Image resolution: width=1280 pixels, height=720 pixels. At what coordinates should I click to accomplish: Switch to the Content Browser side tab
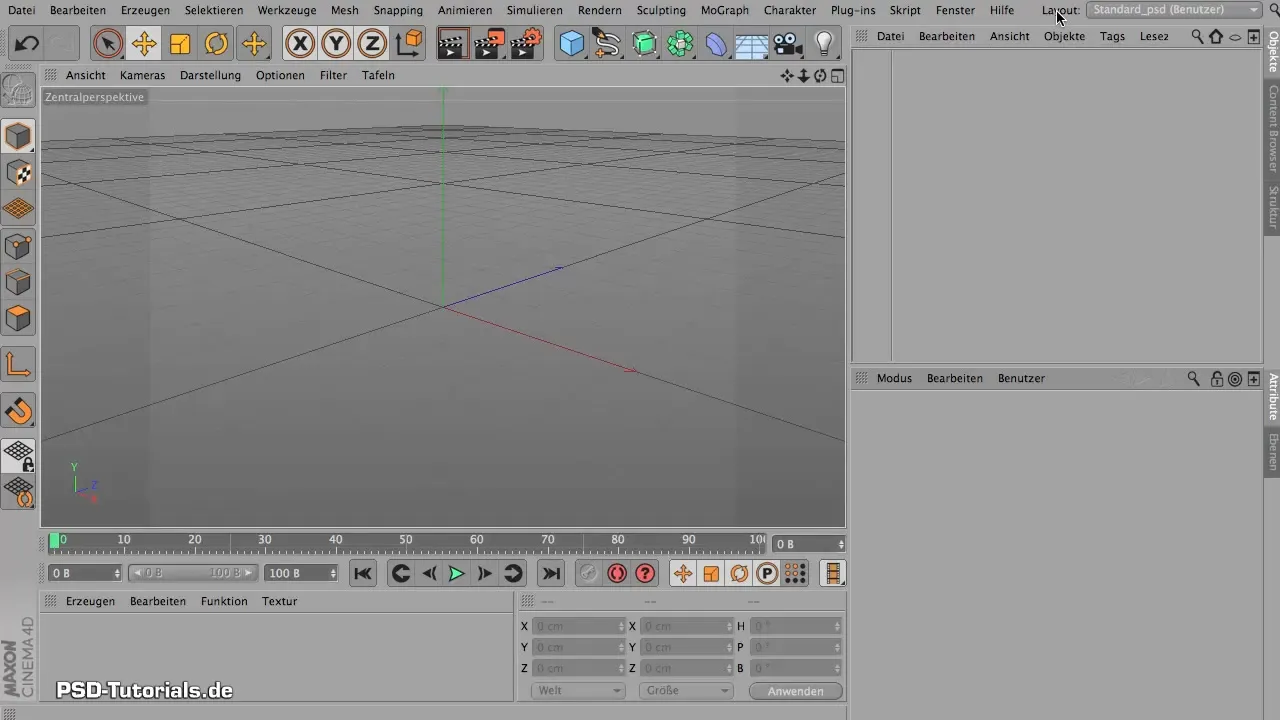1273,128
